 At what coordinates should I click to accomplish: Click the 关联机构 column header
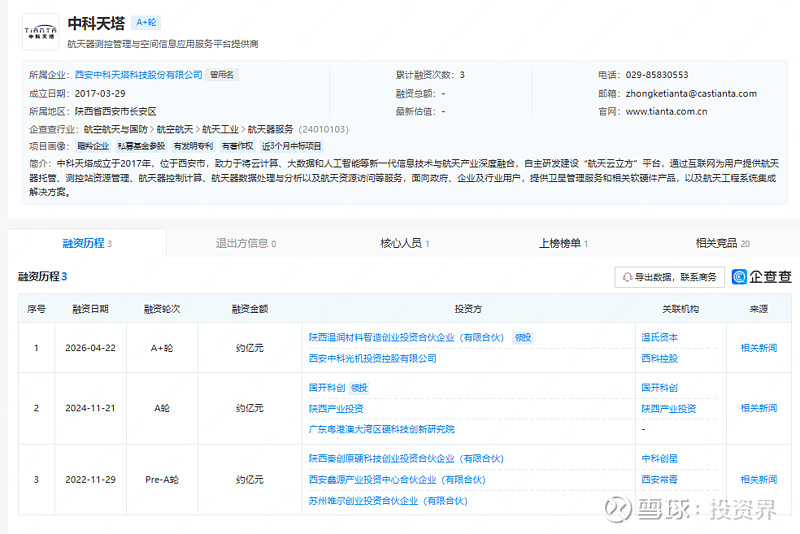pos(680,309)
